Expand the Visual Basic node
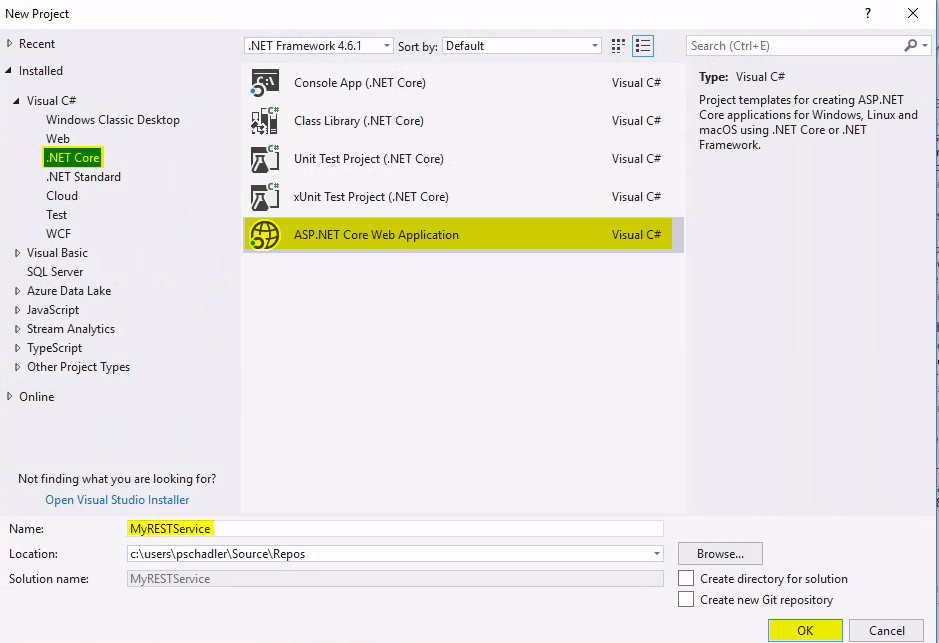The image size is (939, 643). [x=17, y=253]
